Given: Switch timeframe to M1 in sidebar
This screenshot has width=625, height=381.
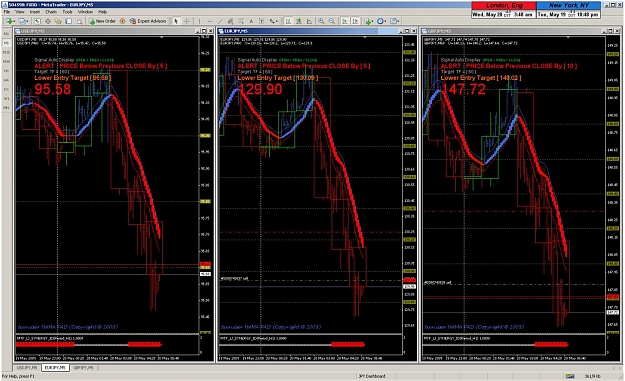Looking at the screenshot, I should pos(6,33).
